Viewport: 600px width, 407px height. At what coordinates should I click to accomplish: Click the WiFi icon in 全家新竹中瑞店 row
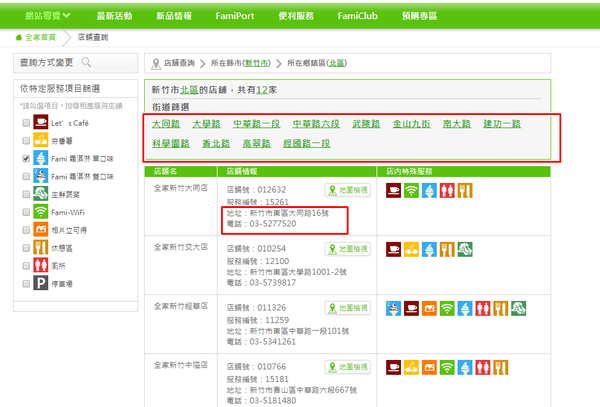coord(447,367)
